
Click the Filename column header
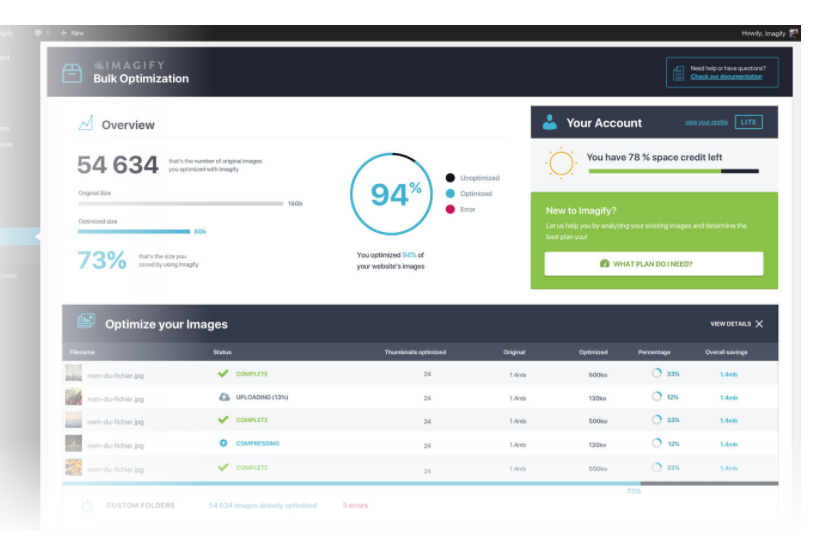coord(82,352)
